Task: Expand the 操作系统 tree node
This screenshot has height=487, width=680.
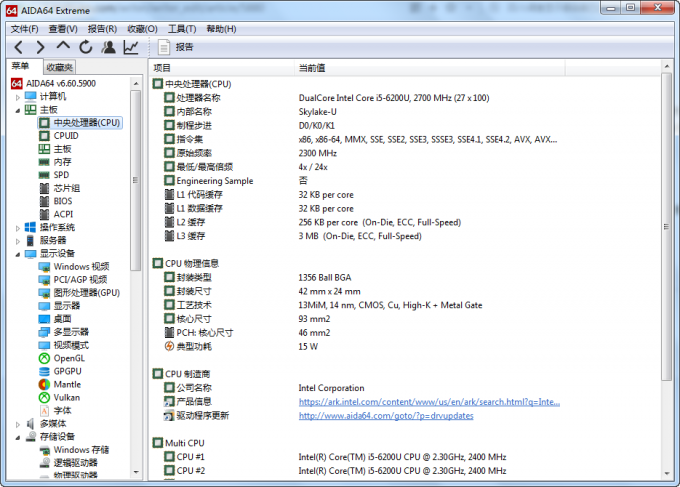Action: (17, 227)
